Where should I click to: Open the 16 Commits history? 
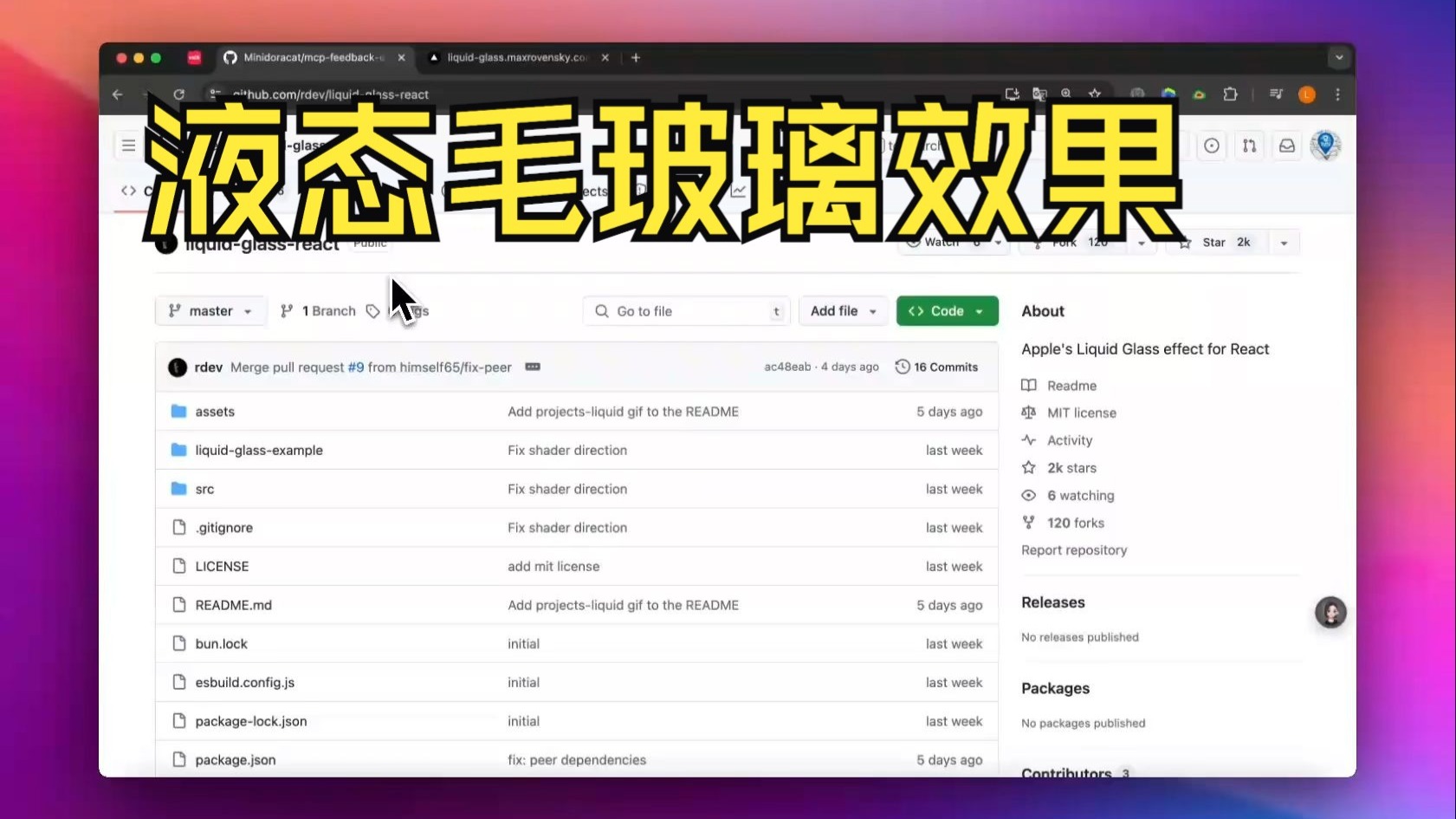tap(936, 367)
